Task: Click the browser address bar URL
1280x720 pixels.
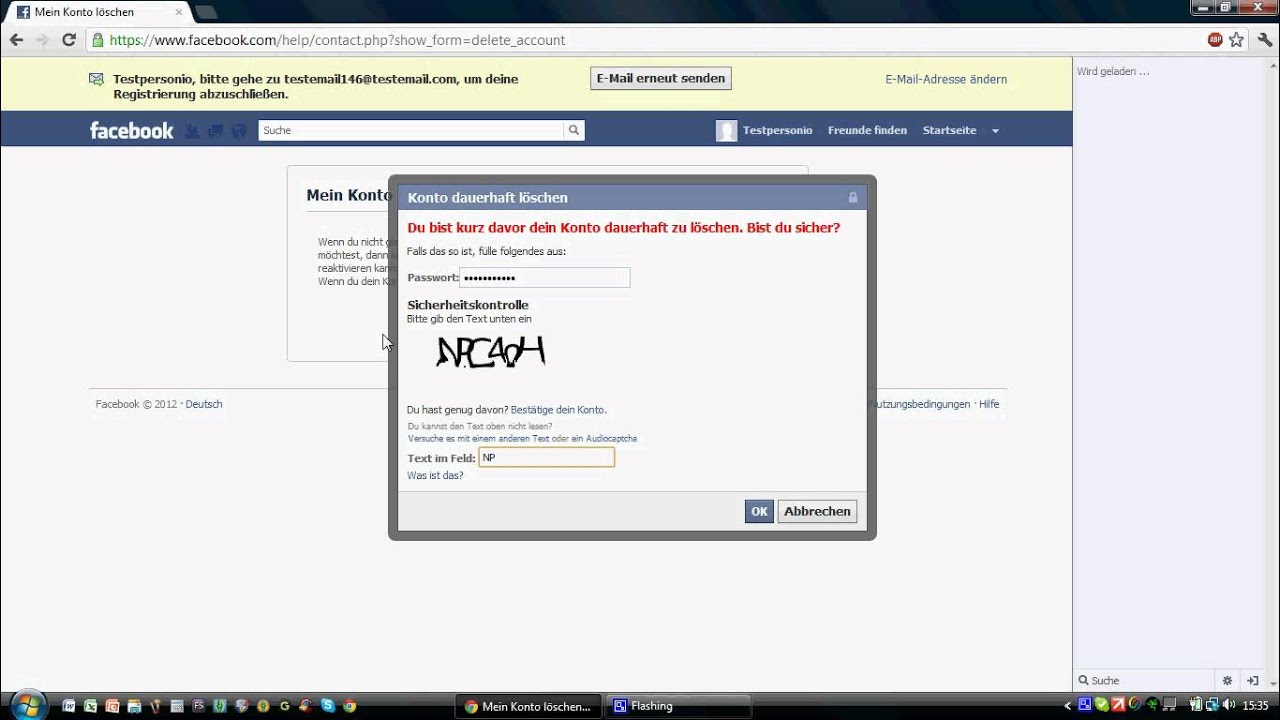Action: 337,40
